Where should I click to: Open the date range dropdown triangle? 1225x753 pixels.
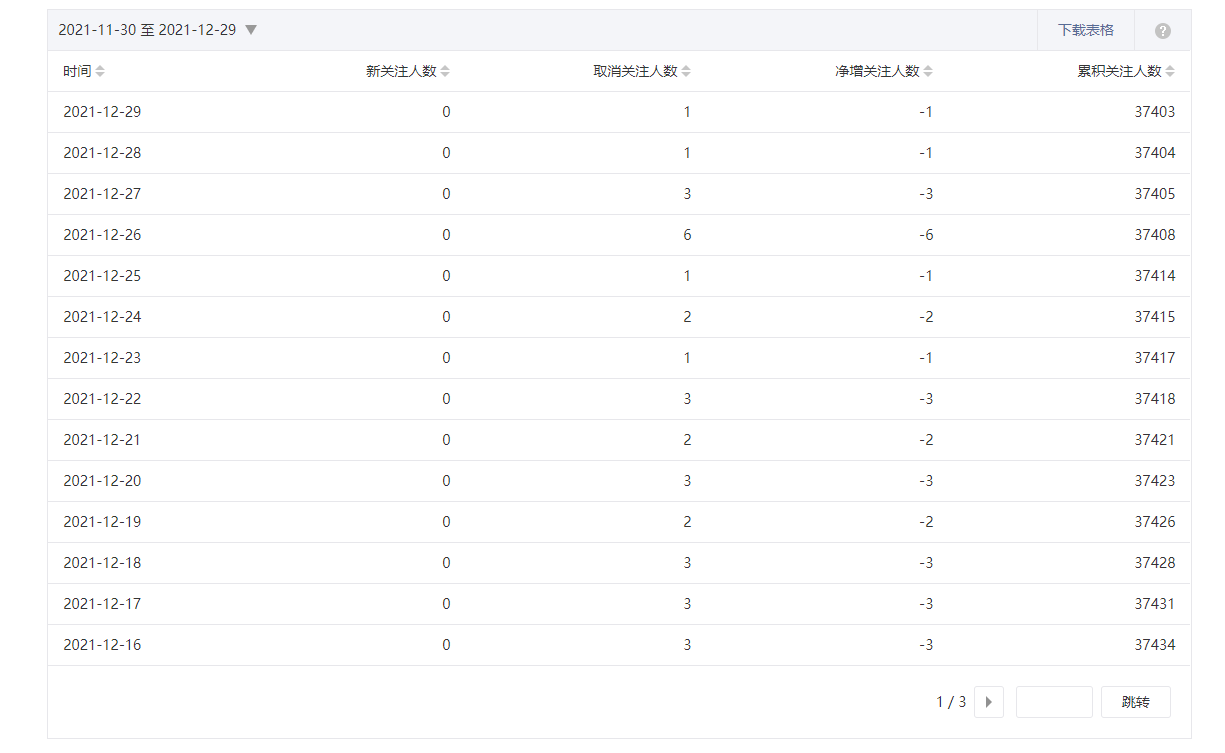pos(251,30)
